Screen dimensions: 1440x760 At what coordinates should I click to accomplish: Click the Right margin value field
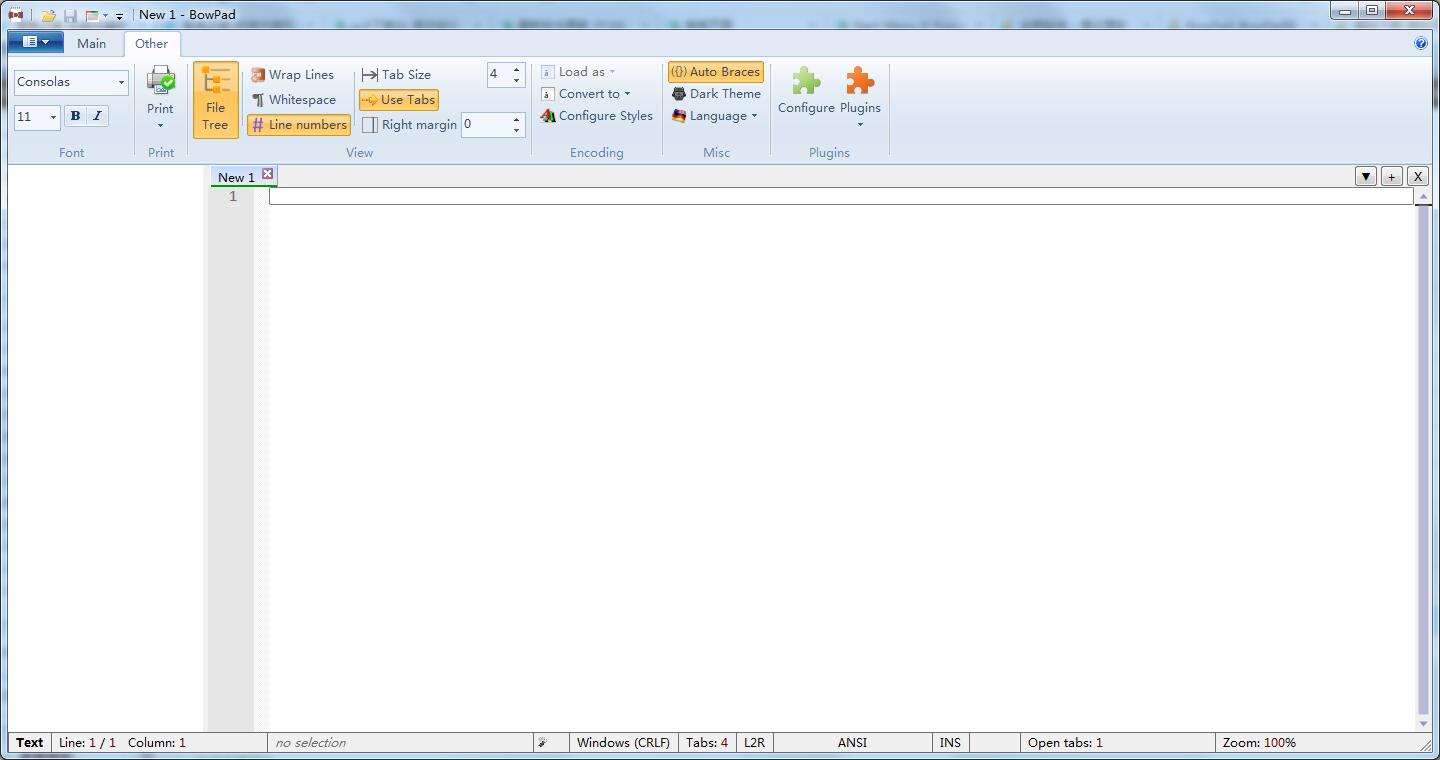pyautogui.click(x=485, y=125)
